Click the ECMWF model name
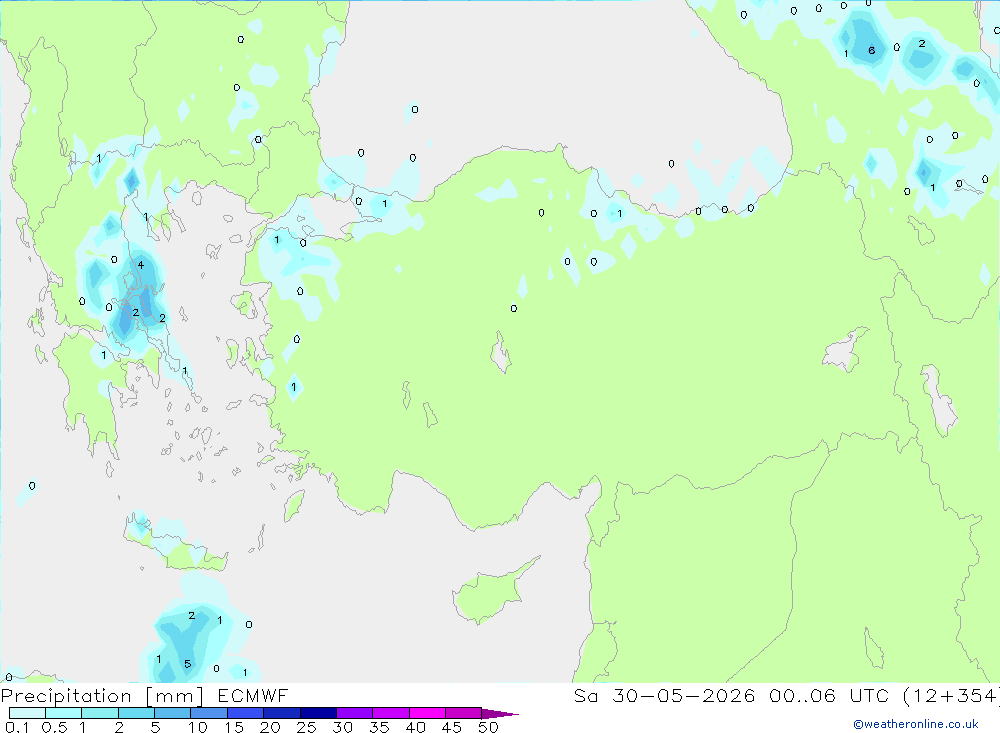Viewport: 1000px width, 733px height. 253,695
